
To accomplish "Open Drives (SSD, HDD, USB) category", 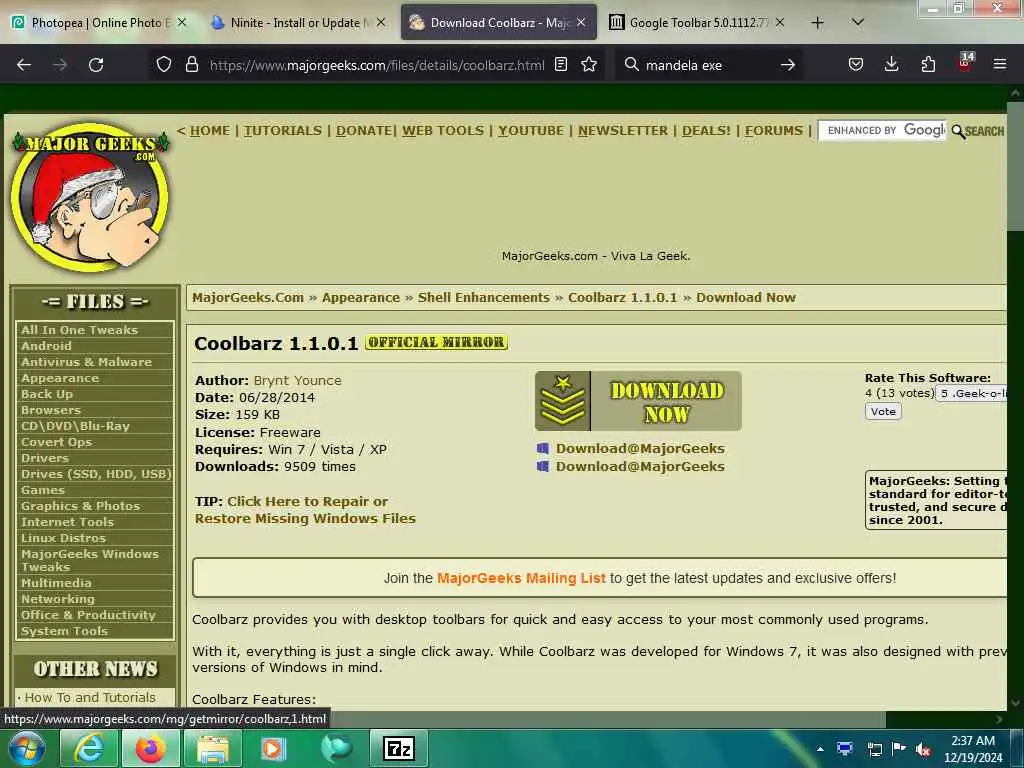I will click(x=96, y=474).
